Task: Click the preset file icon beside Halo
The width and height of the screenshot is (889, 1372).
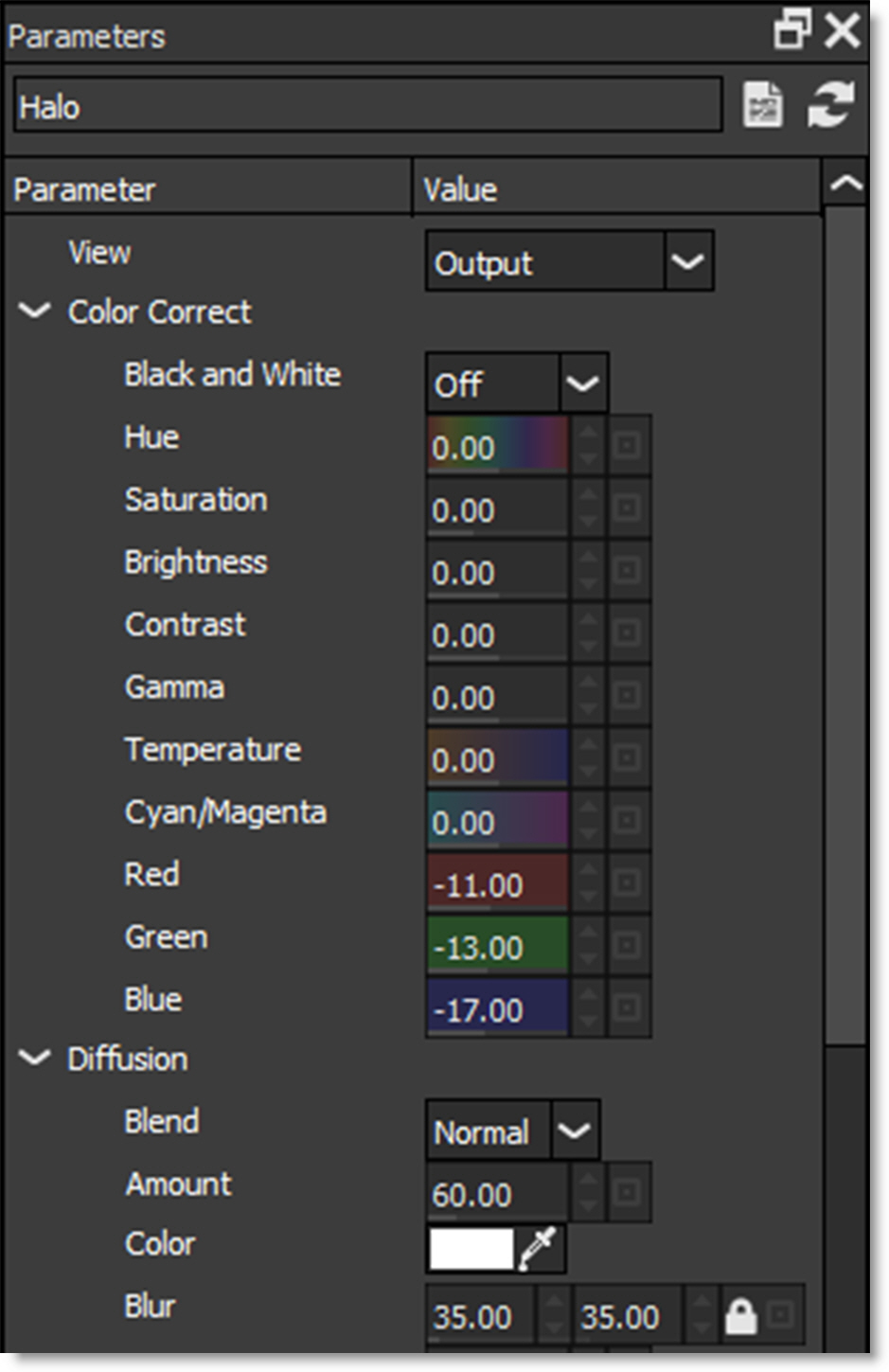Action: coord(762,105)
